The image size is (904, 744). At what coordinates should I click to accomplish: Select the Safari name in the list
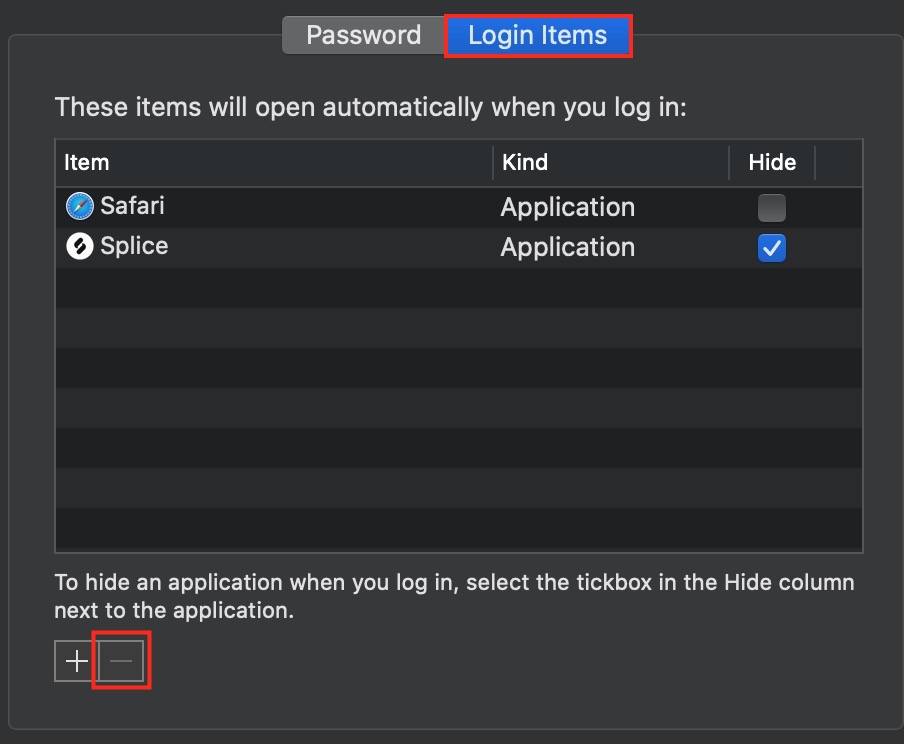click(133, 206)
